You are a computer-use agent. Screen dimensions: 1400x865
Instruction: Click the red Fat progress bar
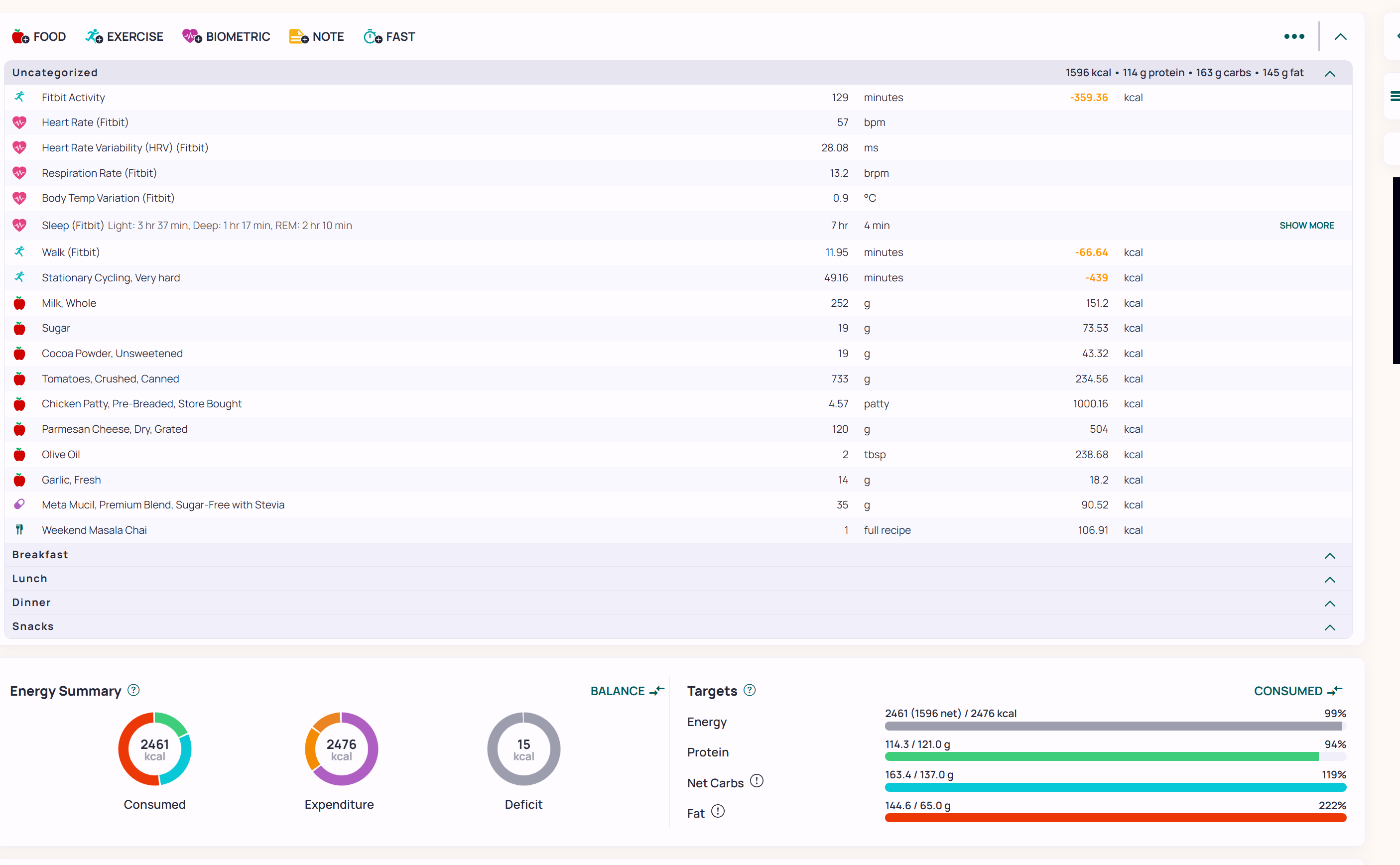pos(1115,818)
